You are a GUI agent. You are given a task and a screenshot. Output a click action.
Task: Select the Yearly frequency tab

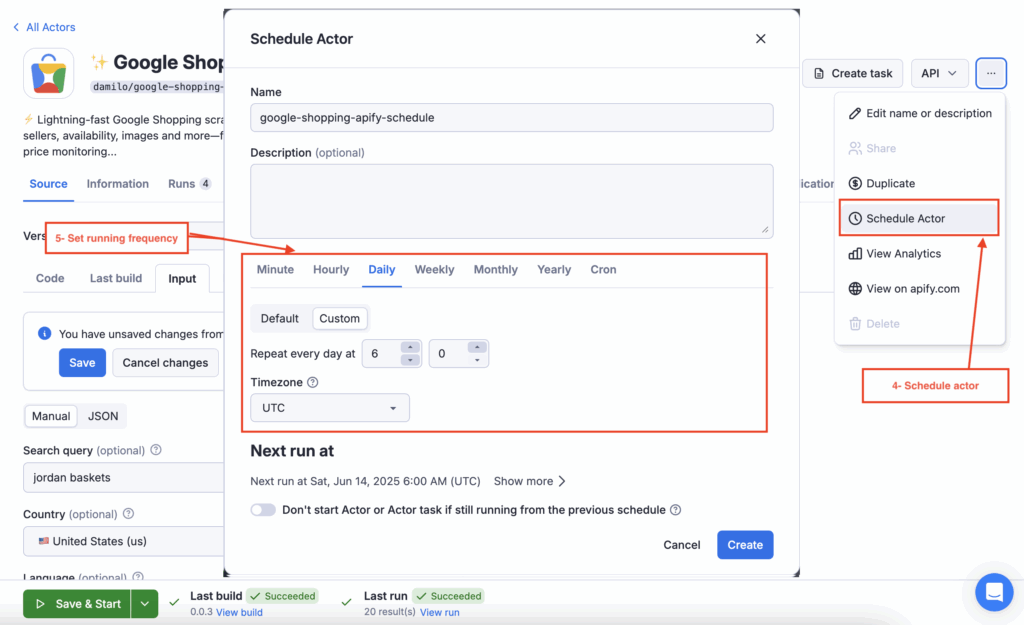(554, 269)
